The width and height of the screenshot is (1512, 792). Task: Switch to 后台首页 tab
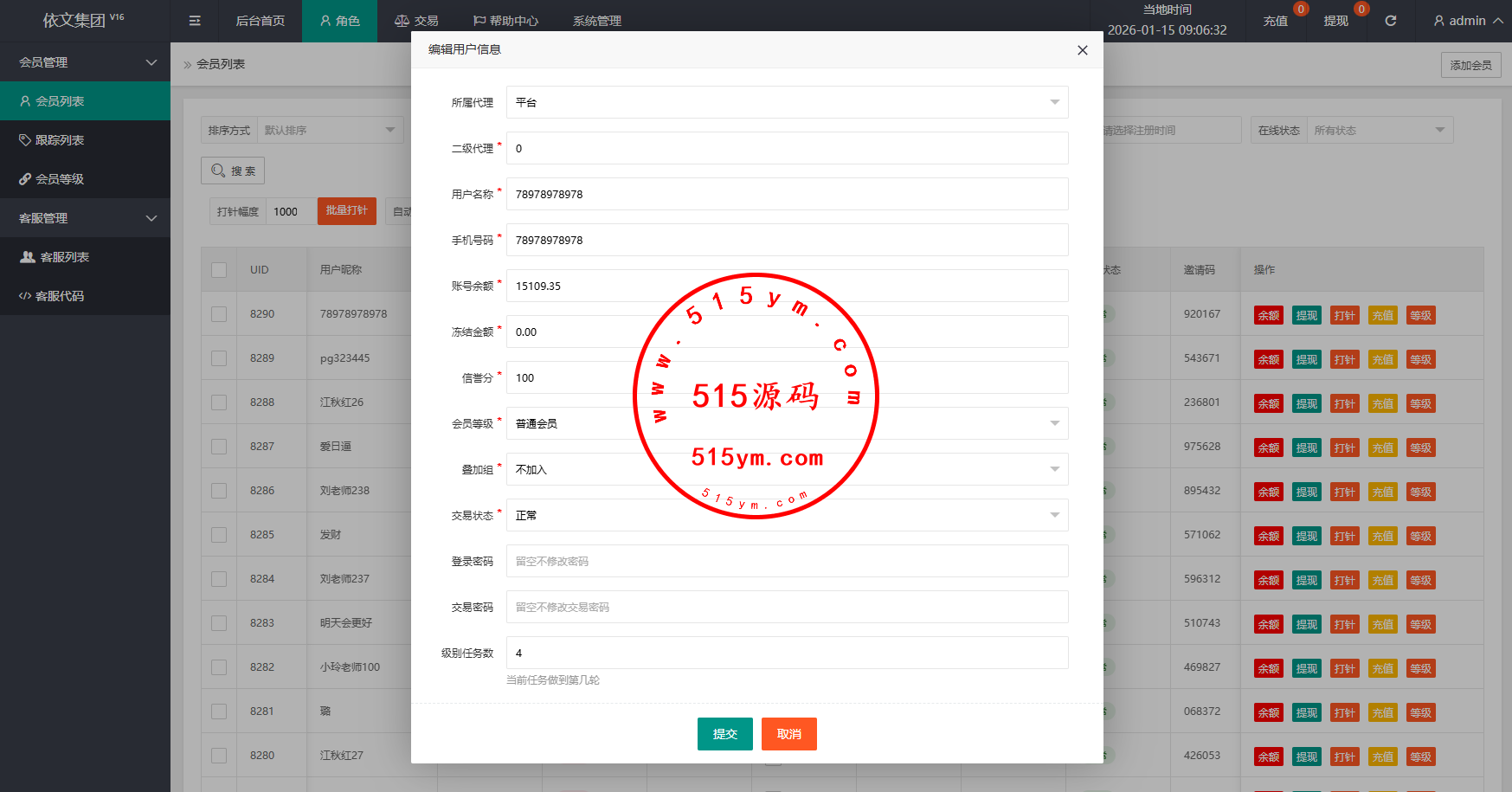coord(260,21)
